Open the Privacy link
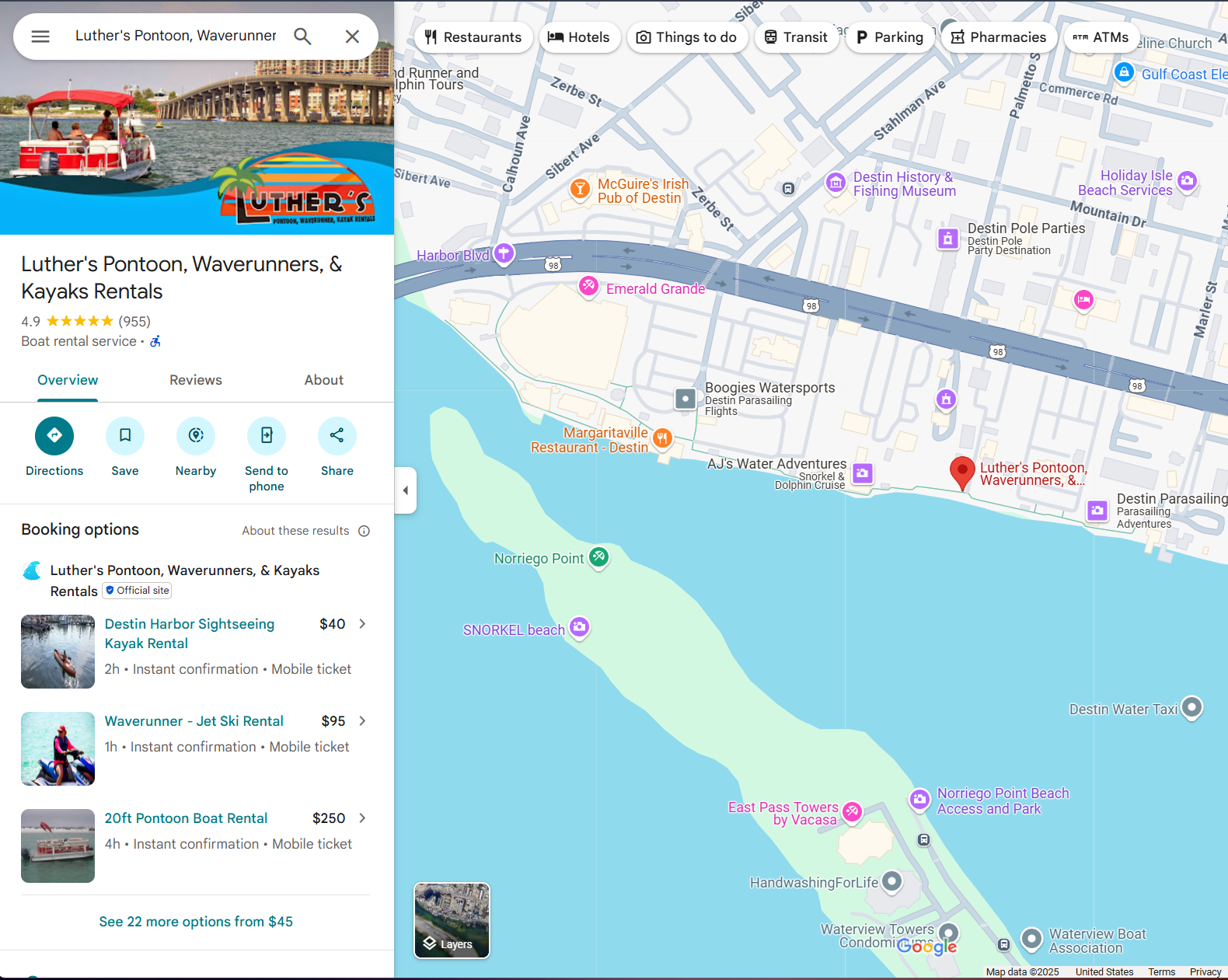The width and height of the screenshot is (1228, 980). 1205,971
